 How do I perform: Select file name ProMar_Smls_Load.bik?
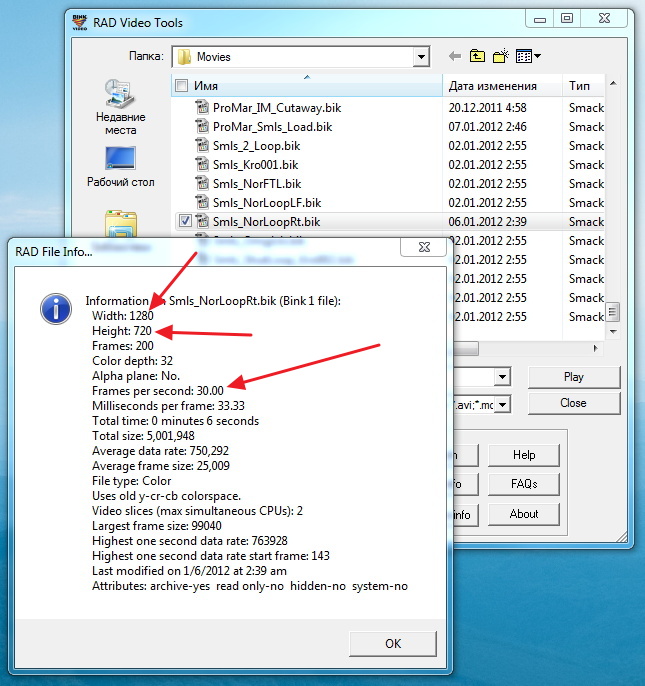click(x=272, y=127)
